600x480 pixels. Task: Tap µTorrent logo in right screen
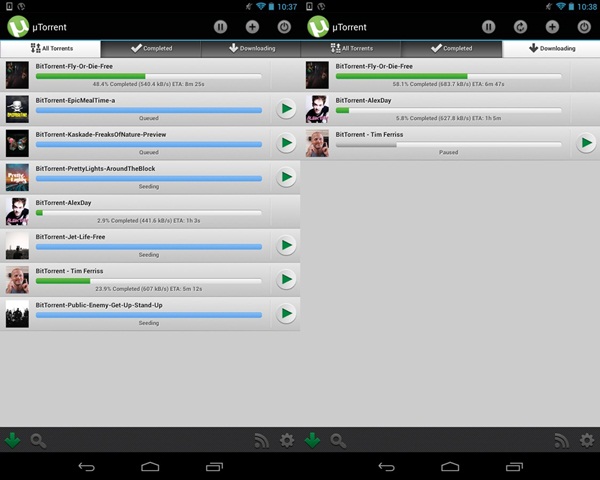[318, 26]
